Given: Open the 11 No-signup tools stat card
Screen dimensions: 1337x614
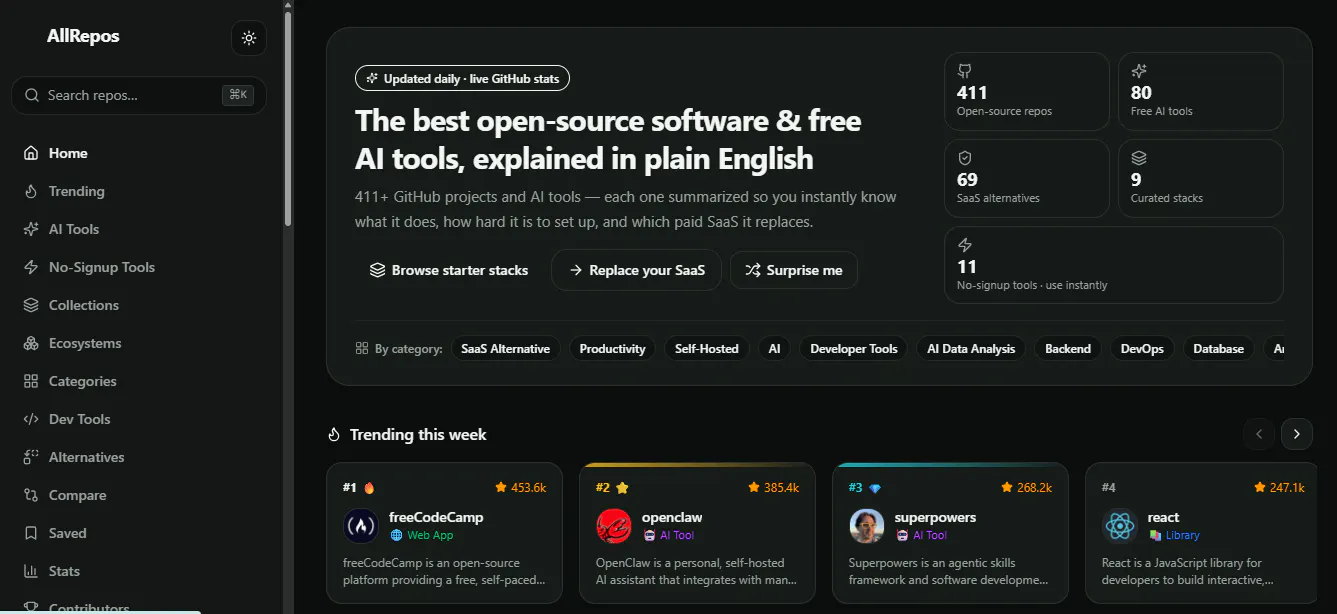Looking at the screenshot, I should (1114, 265).
